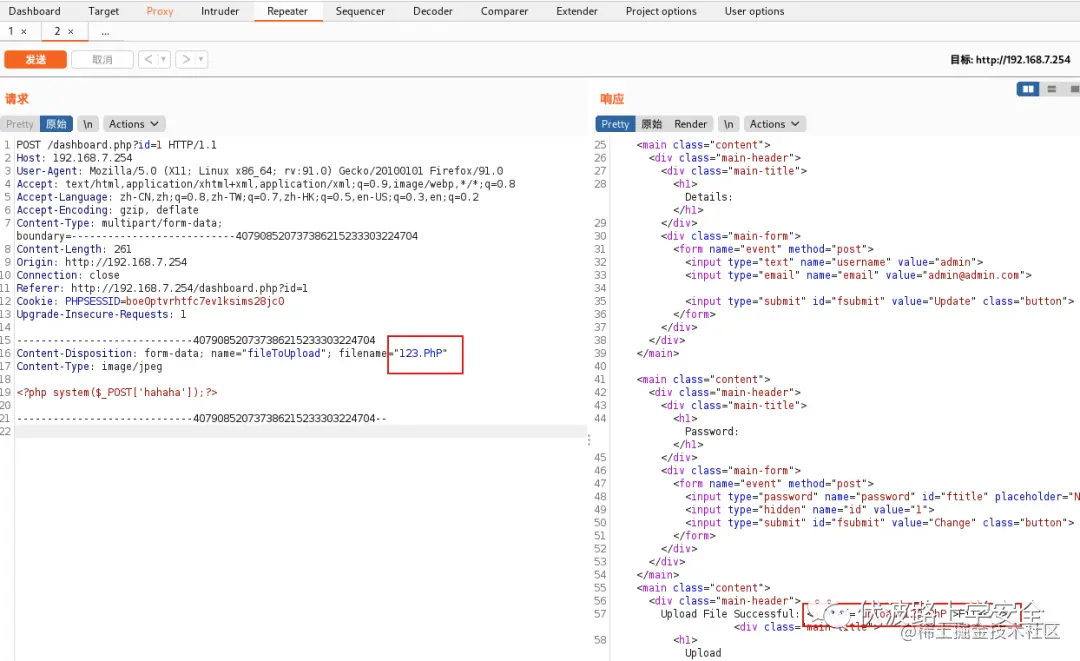Open the response Actions dropdown
1080x661 pixels.
click(775, 124)
